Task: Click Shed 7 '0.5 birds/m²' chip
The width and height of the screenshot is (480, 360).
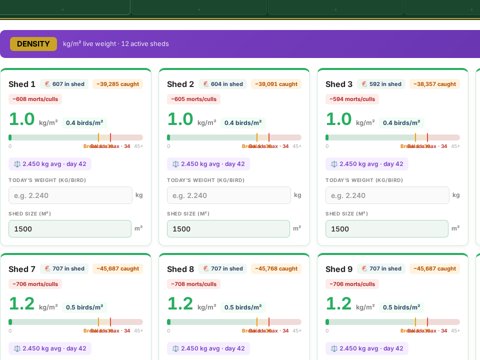Action: pos(84,307)
